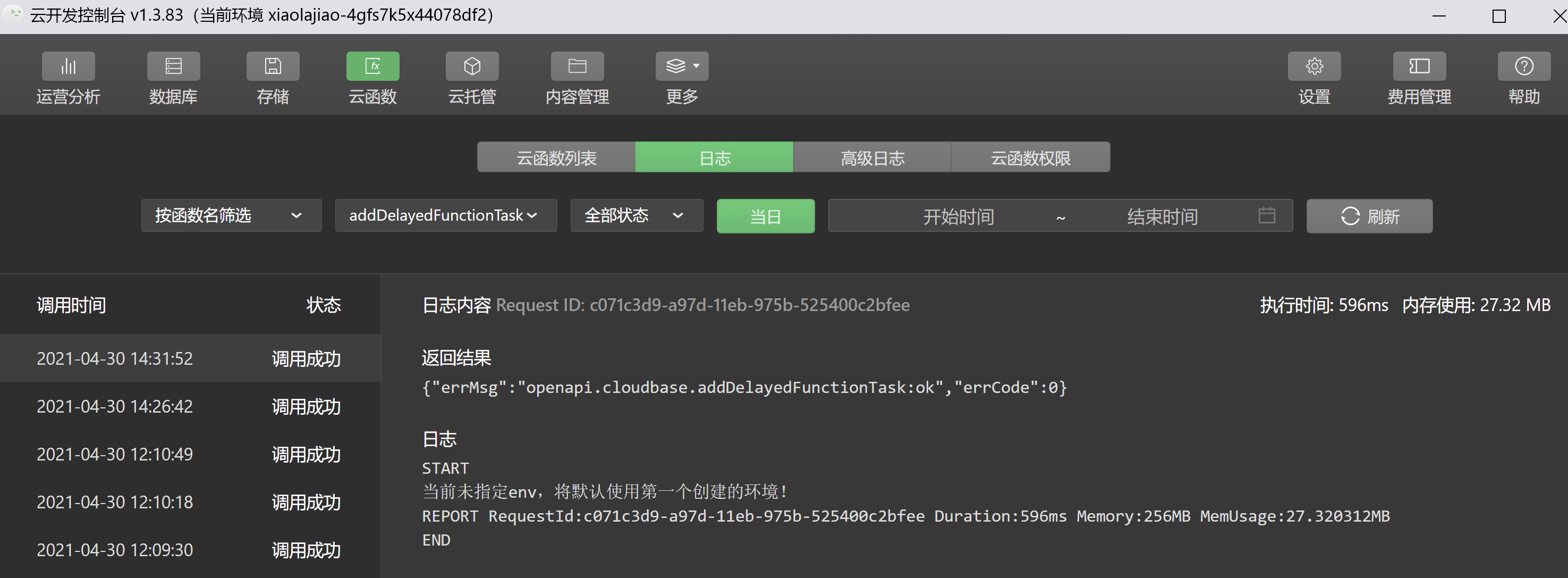This screenshot has width=1568, height=578.
Task: Open the 云函数权限 tab
Action: point(1030,158)
